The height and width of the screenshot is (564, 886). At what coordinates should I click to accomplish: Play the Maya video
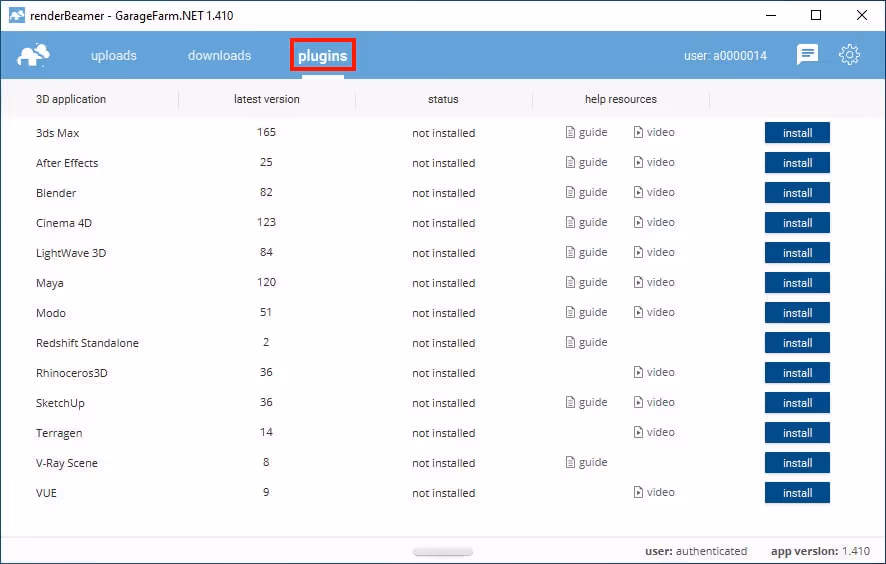(x=654, y=282)
